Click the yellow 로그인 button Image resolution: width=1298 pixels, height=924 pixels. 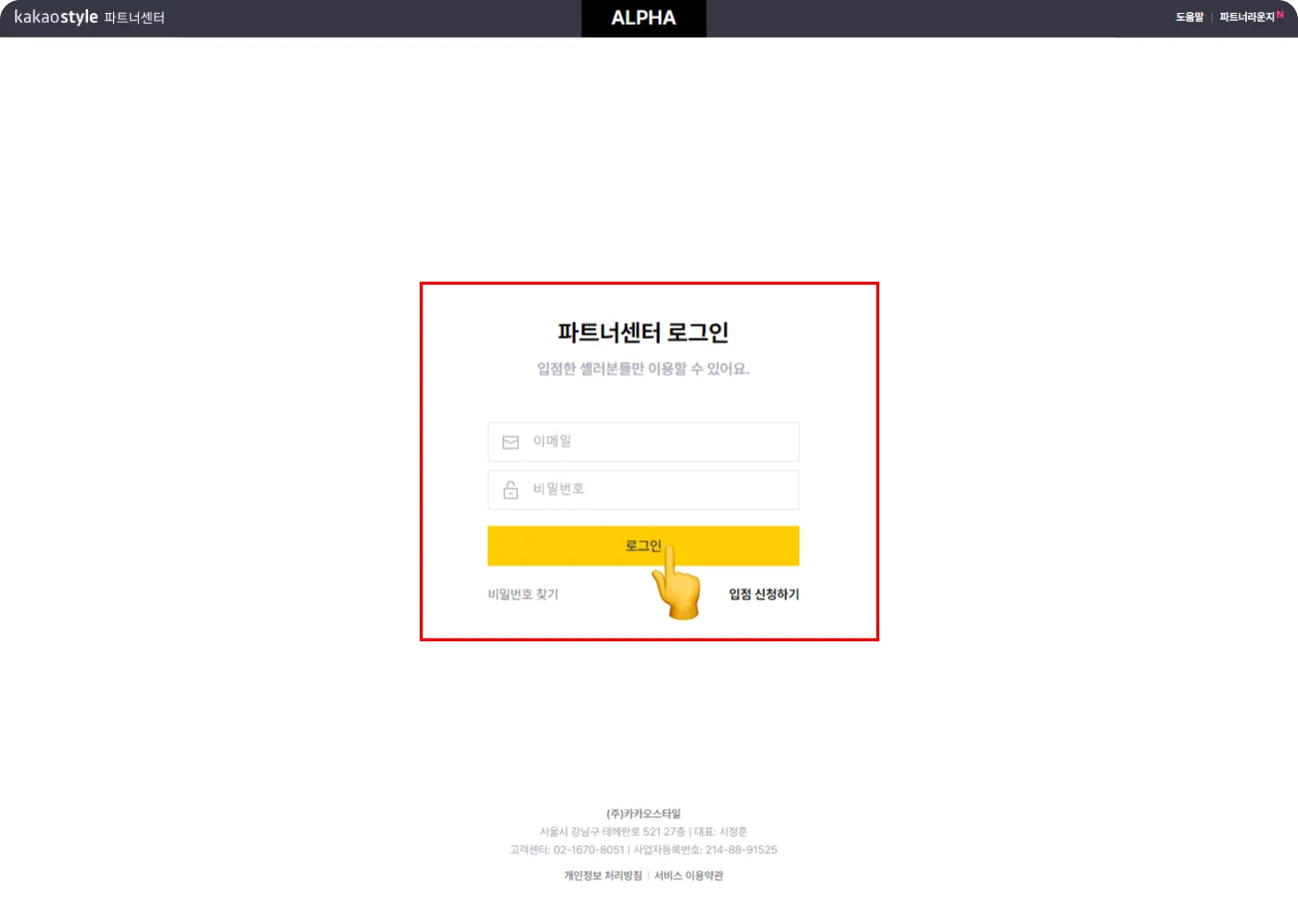point(644,545)
